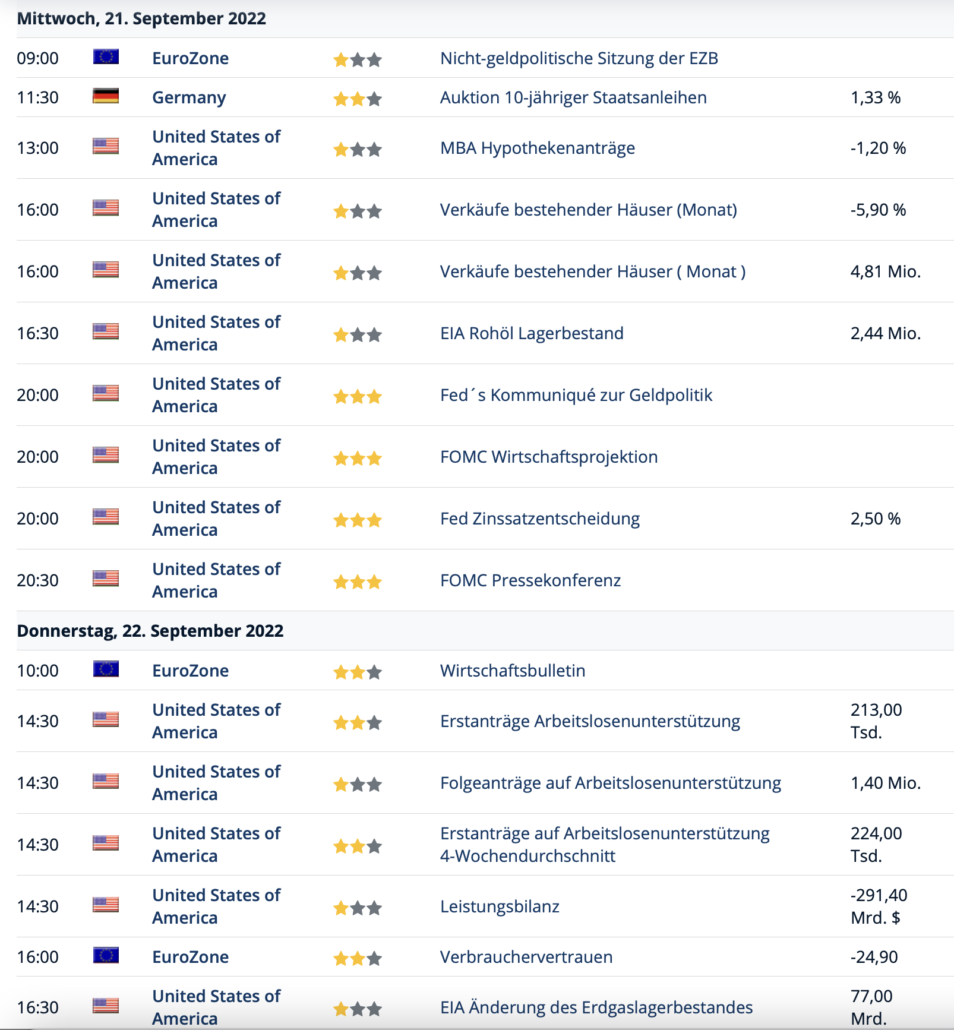The image size is (954, 1030).
Task: Click US flag next to Leistungsbilanz row
Action: pos(105,905)
